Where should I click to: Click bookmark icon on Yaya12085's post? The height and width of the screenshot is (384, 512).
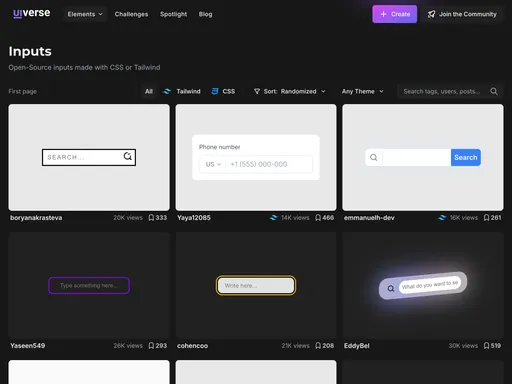coord(318,218)
